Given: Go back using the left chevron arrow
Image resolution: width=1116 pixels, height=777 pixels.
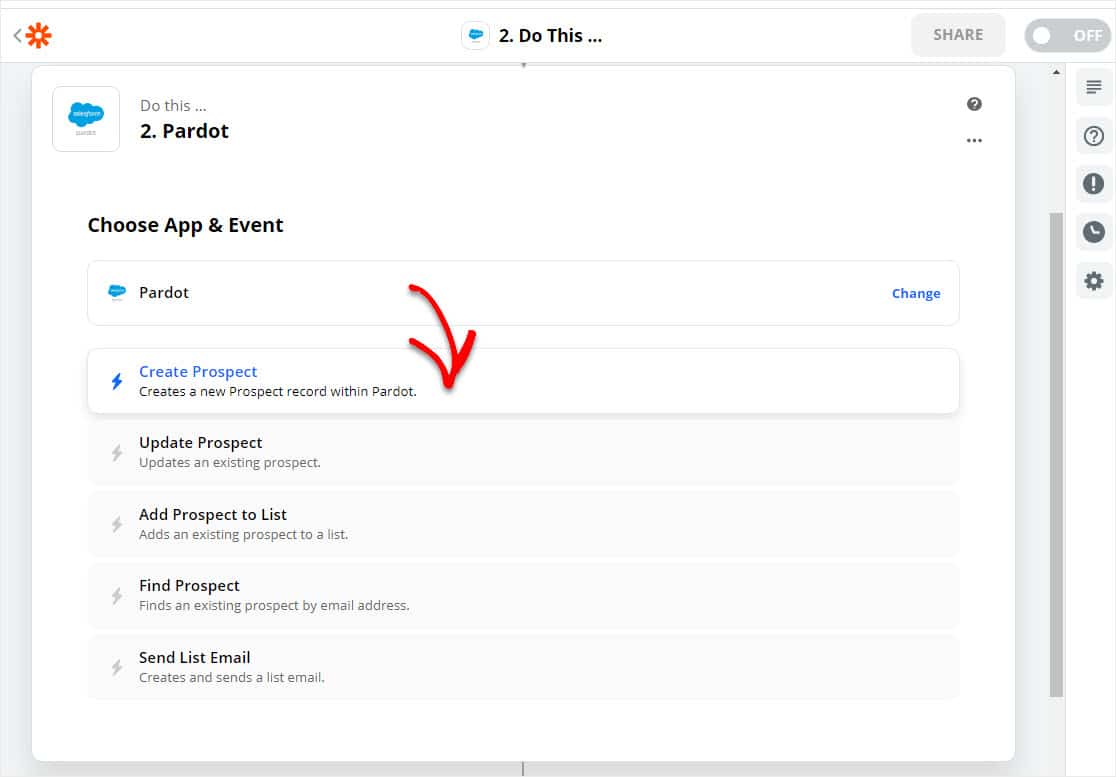Looking at the screenshot, I should (17, 35).
